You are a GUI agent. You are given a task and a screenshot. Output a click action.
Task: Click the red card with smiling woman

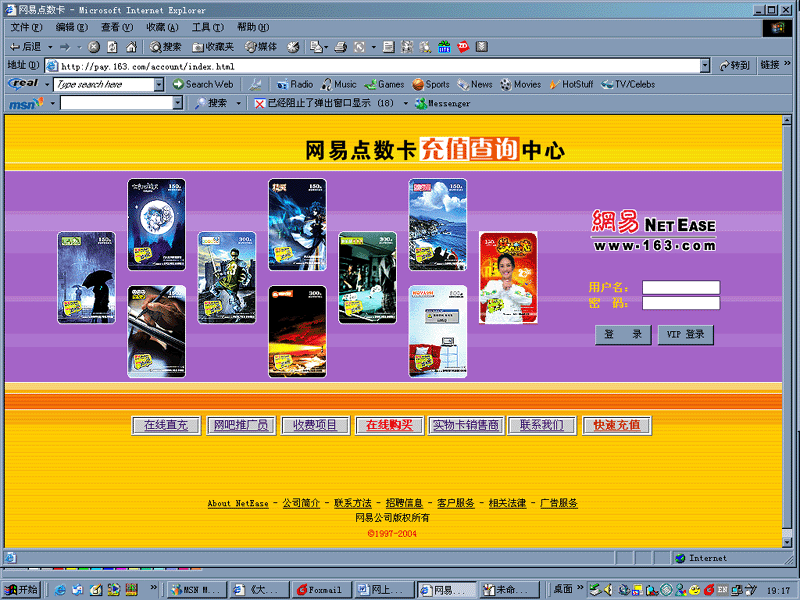(508, 278)
